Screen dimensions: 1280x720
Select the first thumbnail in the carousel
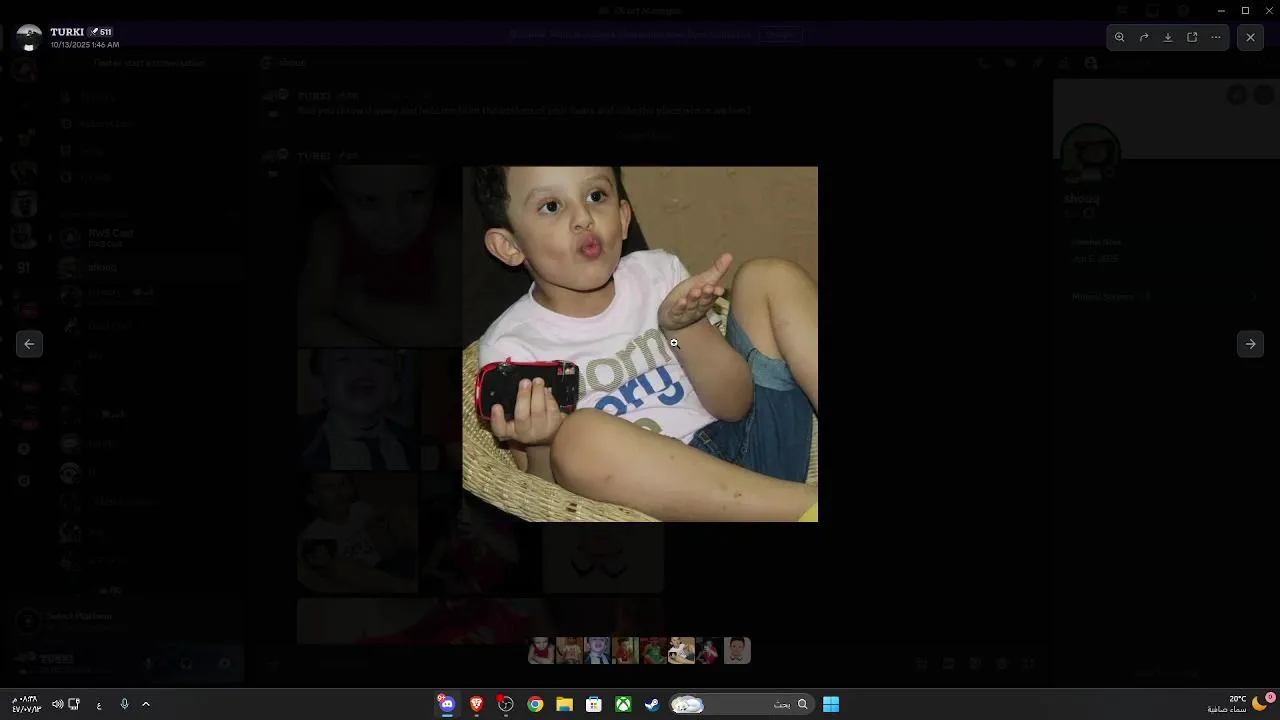541,651
